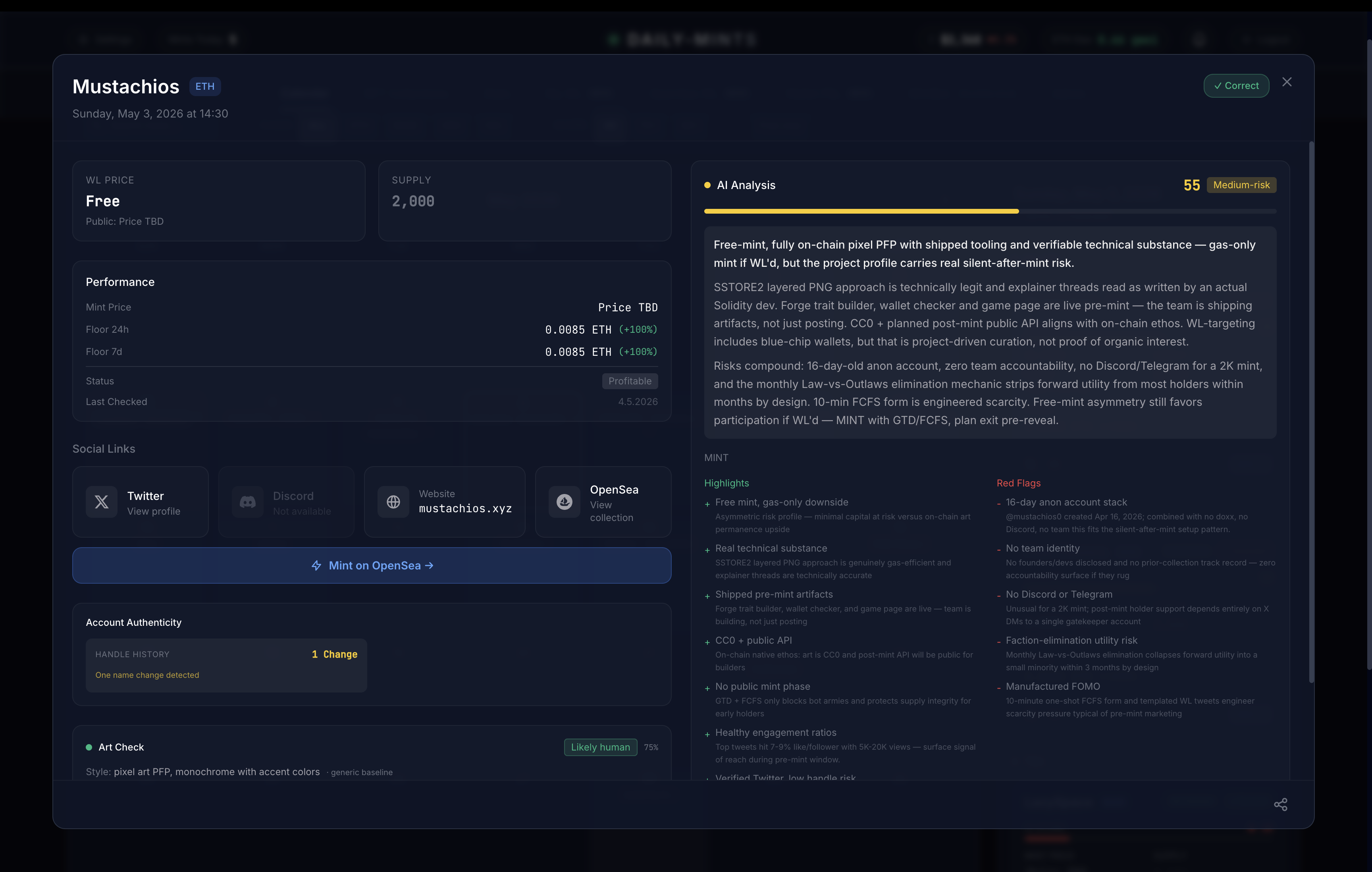Click the 'MINT' recommendation label
The image size is (1372, 872).
(716, 458)
